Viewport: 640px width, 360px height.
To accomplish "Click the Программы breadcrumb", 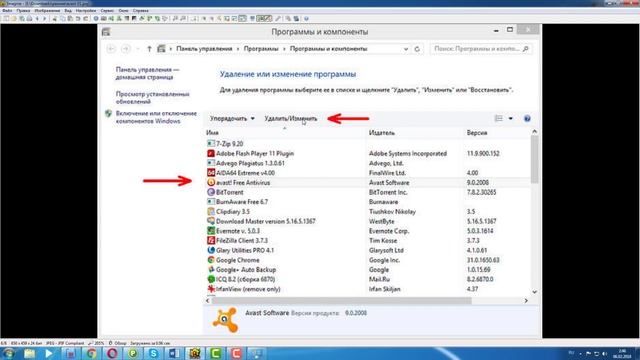I will tap(261, 49).
